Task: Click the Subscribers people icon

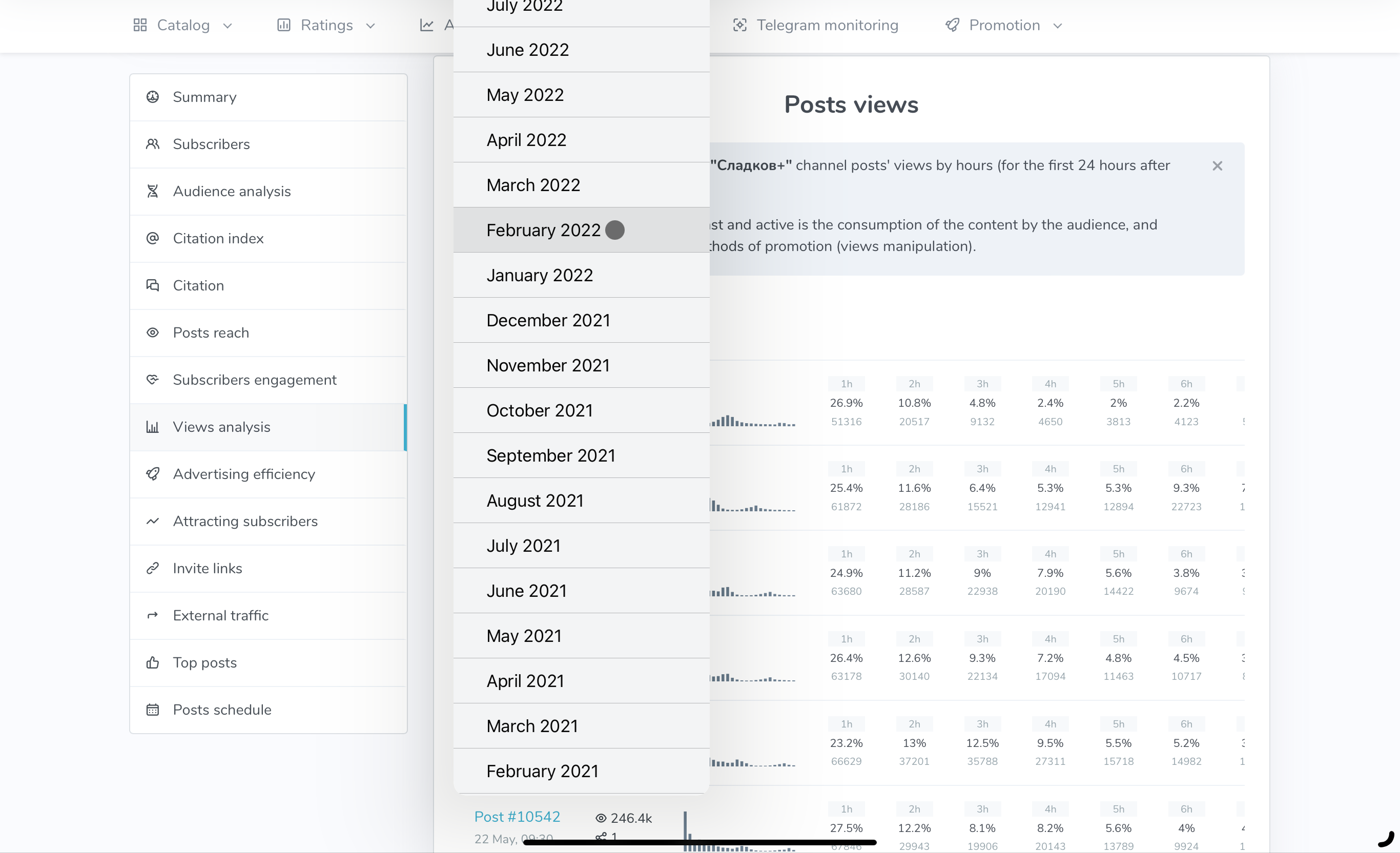Action: coord(152,144)
